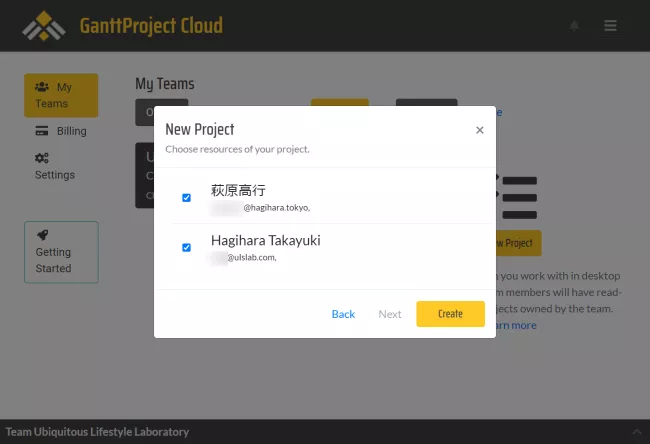The width and height of the screenshot is (650, 444).
Task: Create the project with Create button
Action: [x=451, y=314]
